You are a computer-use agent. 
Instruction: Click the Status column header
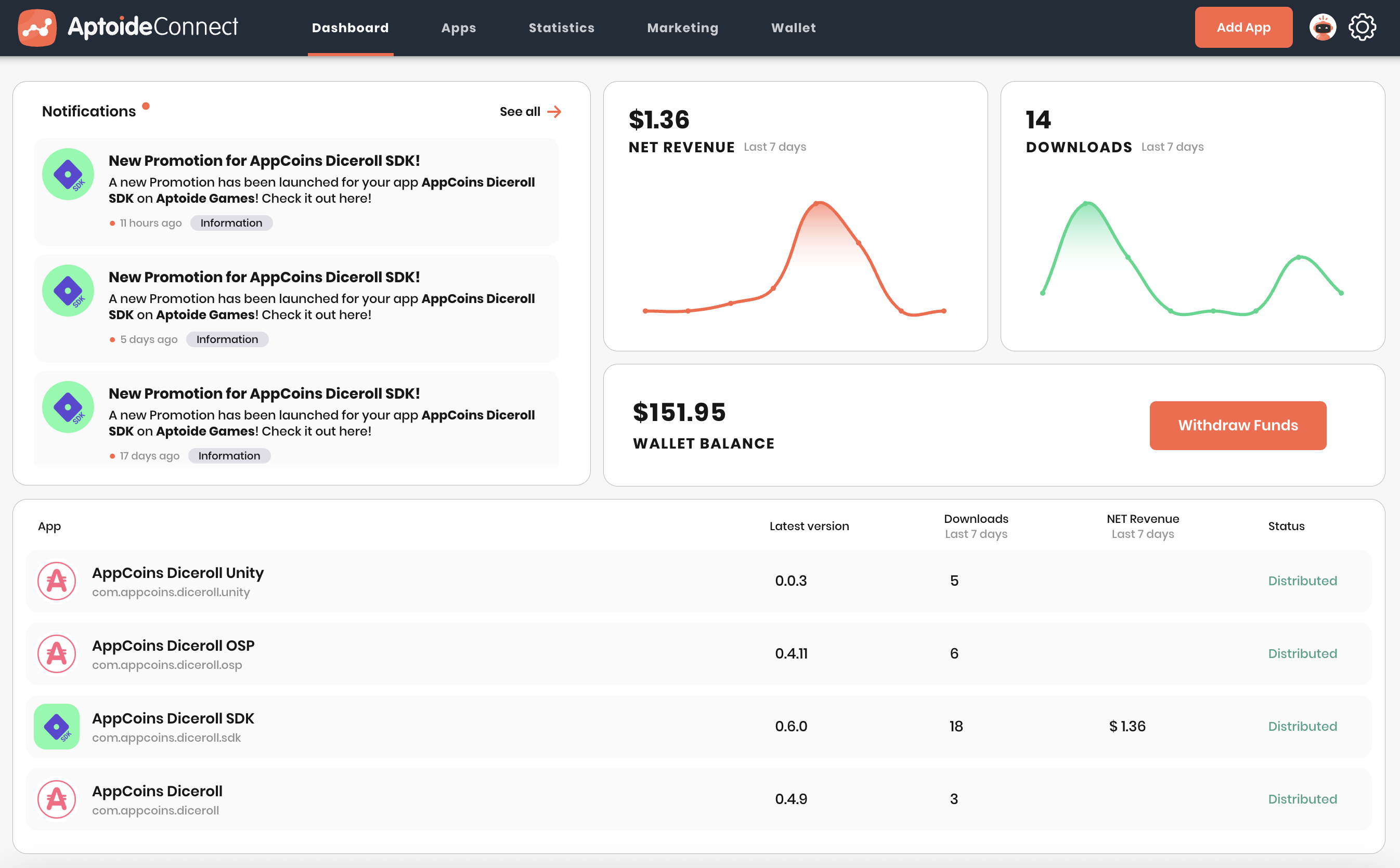(x=1286, y=527)
